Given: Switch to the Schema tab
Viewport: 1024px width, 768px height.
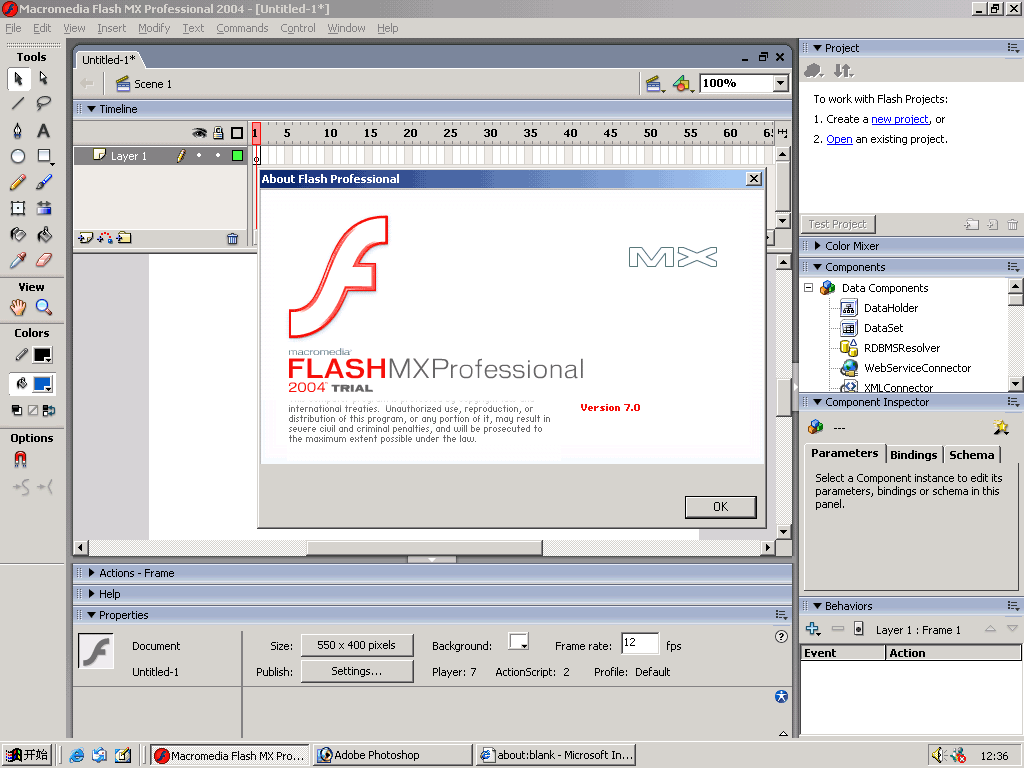Looking at the screenshot, I should [x=972, y=455].
